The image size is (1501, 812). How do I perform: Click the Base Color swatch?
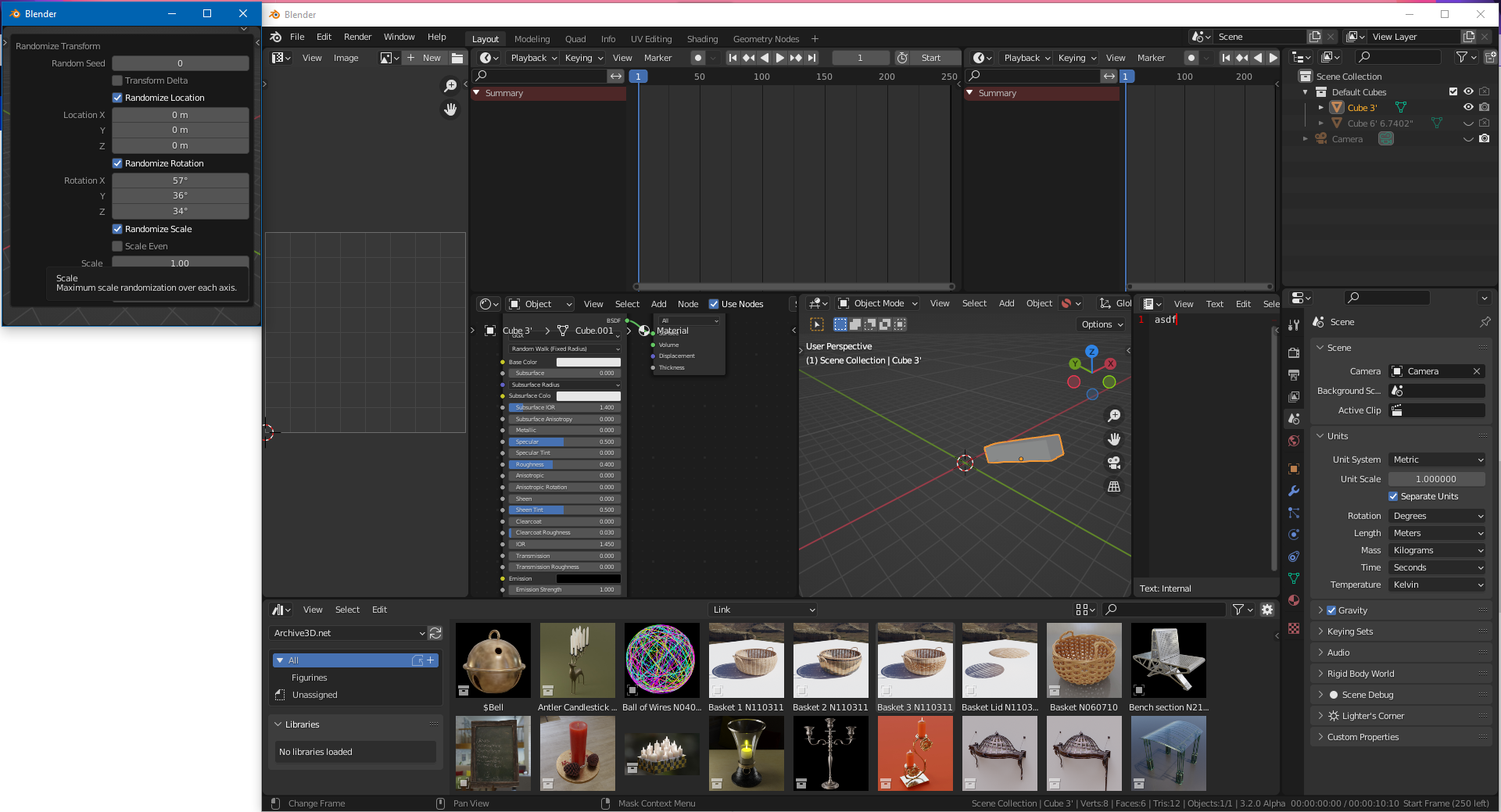click(x=588, y=363)
